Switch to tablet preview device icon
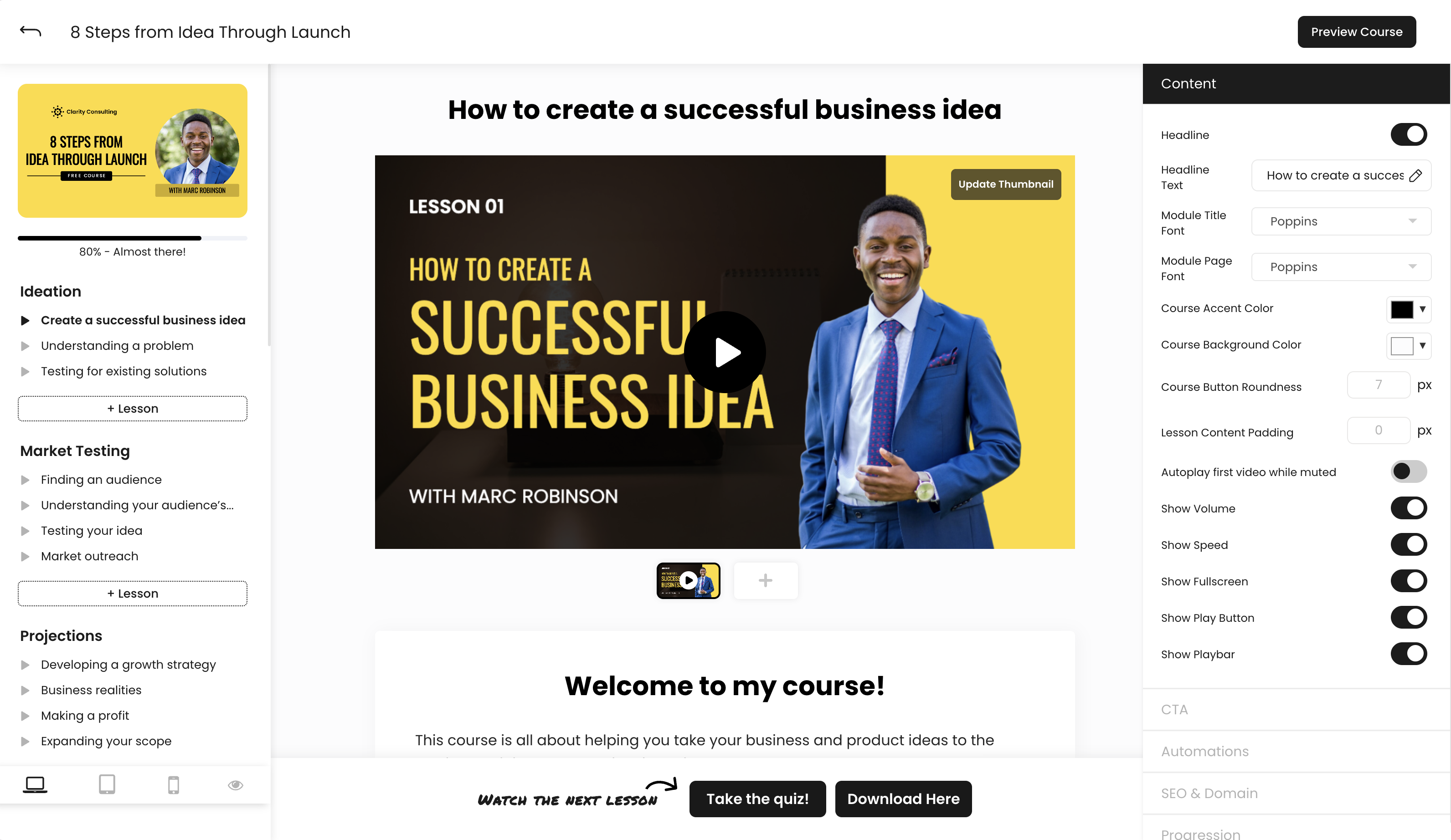The image size is (1451, 840). pos(107,784)
